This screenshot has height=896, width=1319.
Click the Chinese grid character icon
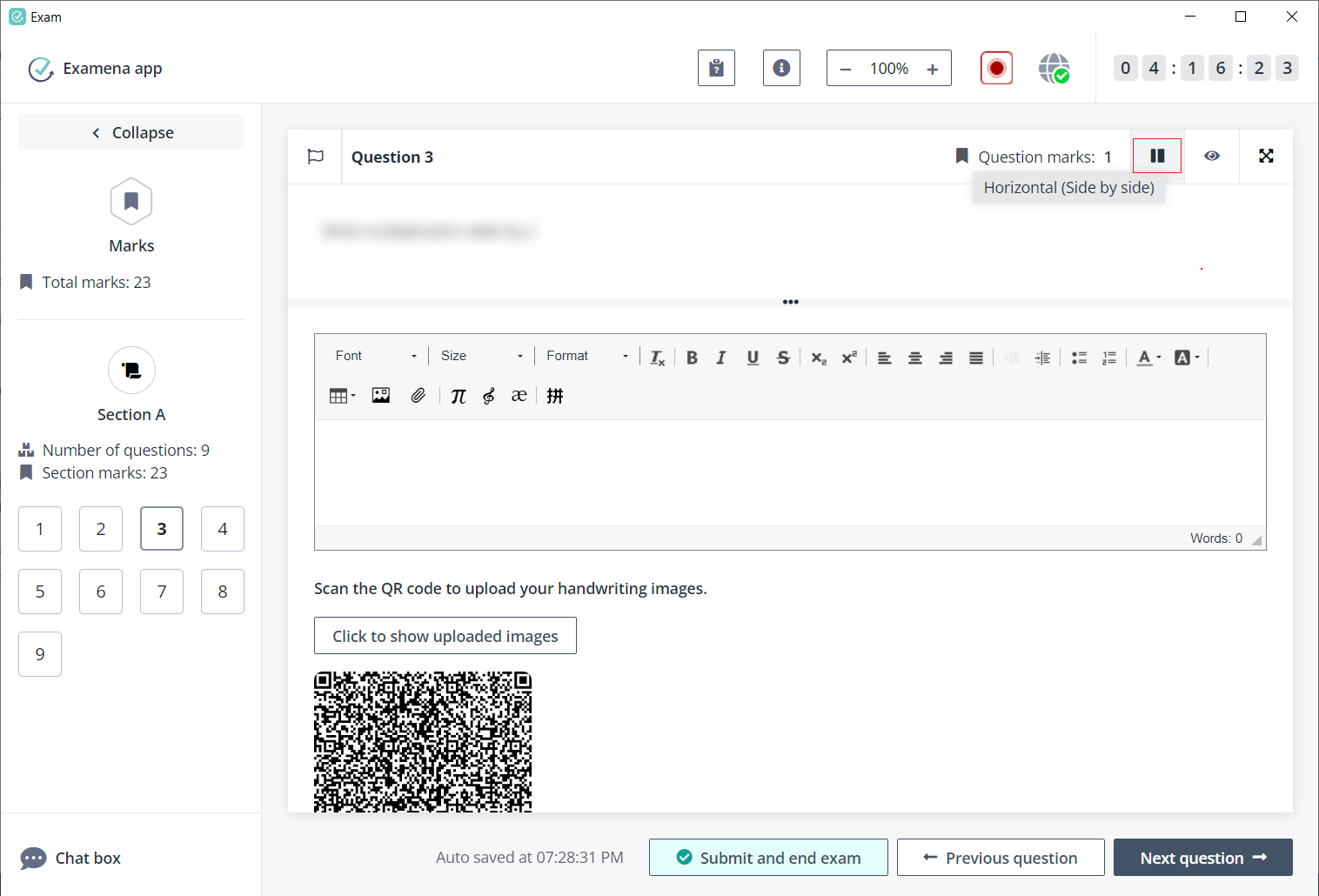coord(555,396)
